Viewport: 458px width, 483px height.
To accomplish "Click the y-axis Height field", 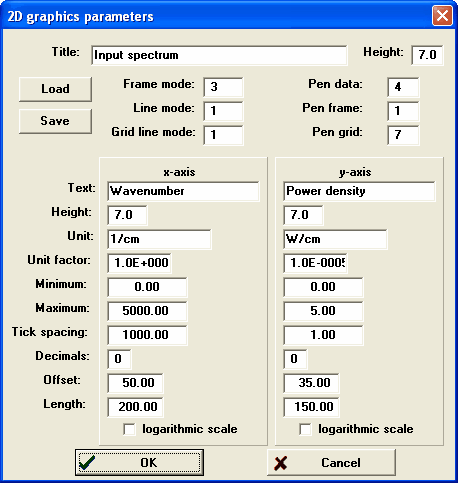I will click(303, 215).
